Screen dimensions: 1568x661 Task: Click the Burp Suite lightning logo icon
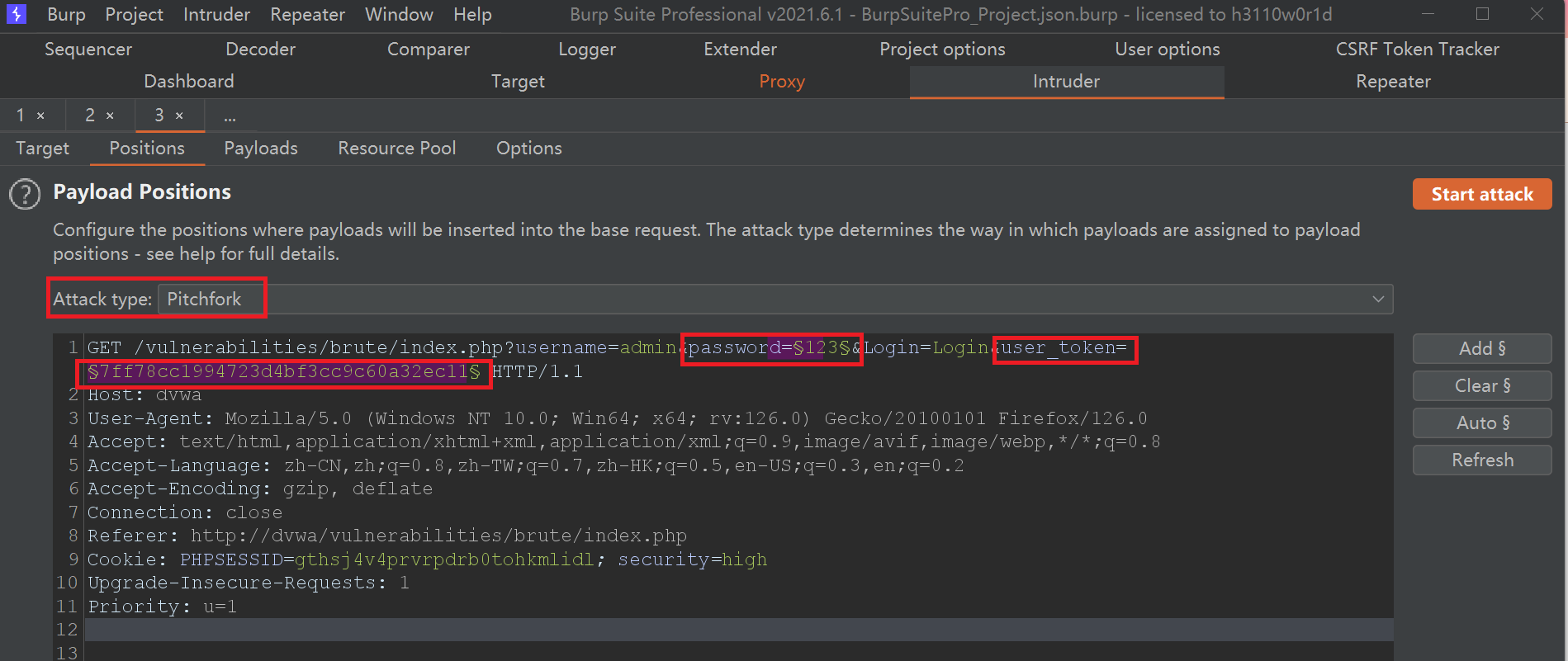coord(16,14)
